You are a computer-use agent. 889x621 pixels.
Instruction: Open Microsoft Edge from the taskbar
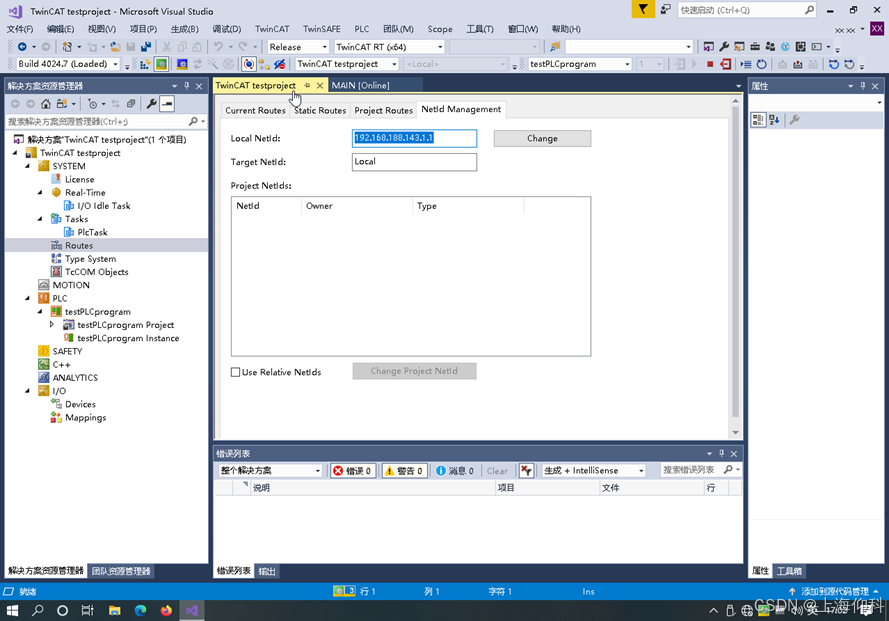tap(140, 610)
